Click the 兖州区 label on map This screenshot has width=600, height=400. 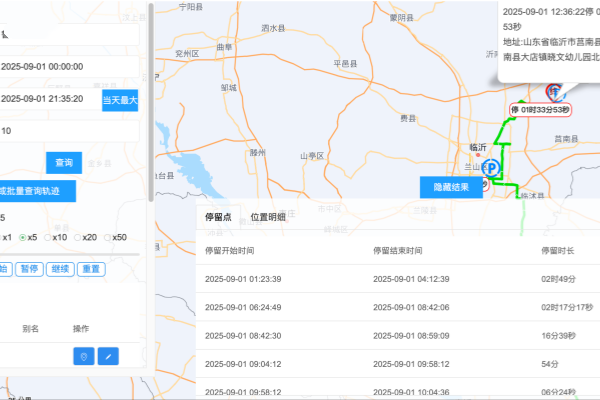[x=187, y=54]
